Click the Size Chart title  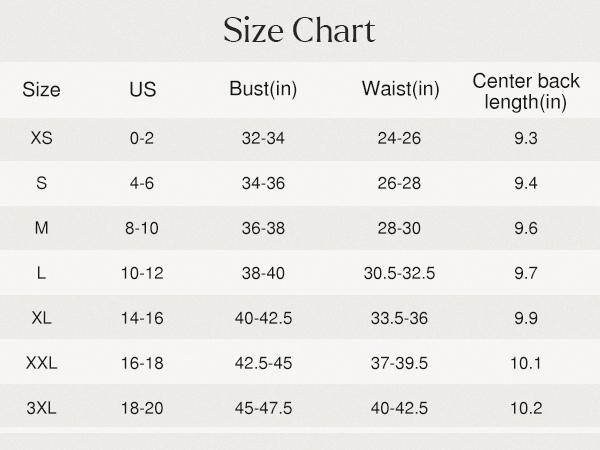(299, 30)
